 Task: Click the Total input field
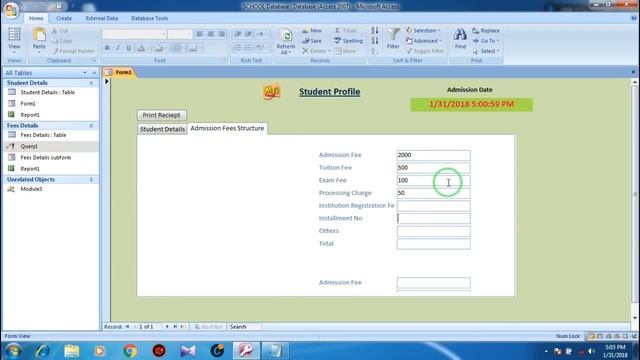(x=433, y=244)
